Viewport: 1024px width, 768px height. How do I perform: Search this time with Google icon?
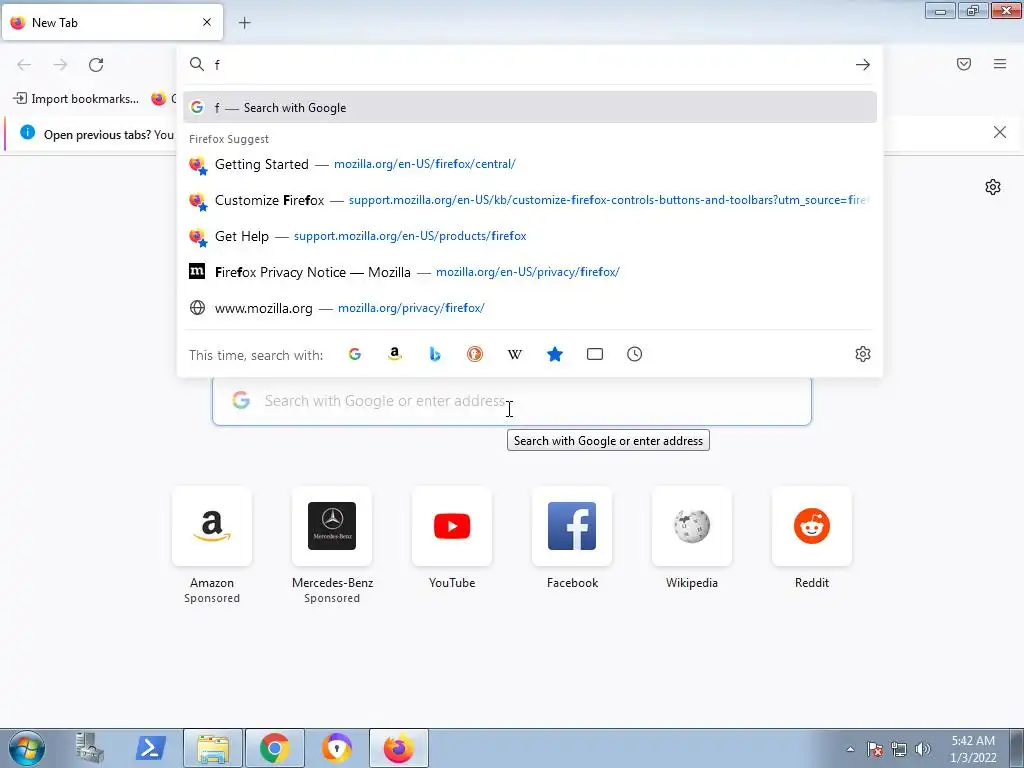[x=355, y=354]
